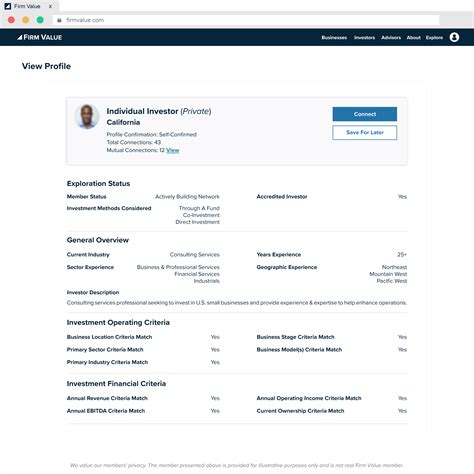
Task: Open the user account avatar icon
Action: coord(454,37)
